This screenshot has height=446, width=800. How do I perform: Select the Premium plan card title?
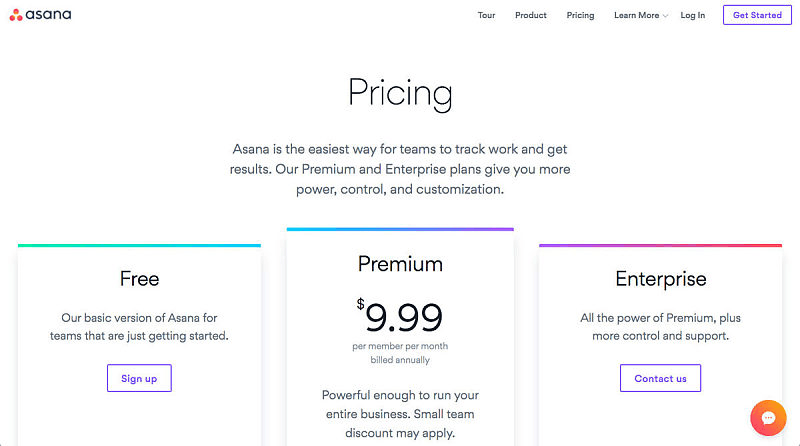400,263
